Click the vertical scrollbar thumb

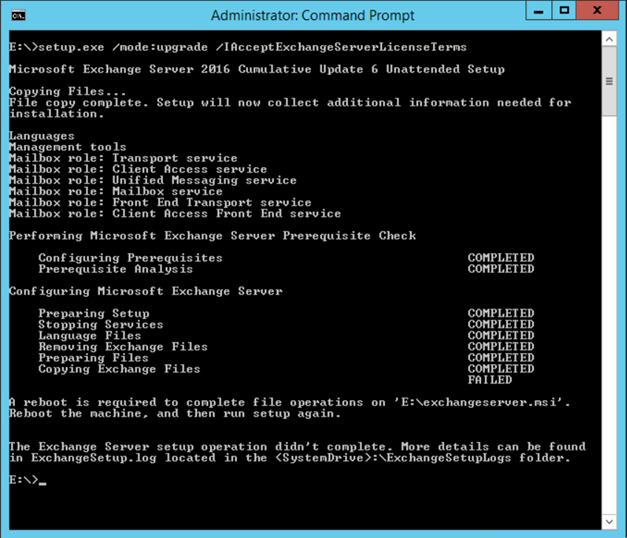(609, 82)
